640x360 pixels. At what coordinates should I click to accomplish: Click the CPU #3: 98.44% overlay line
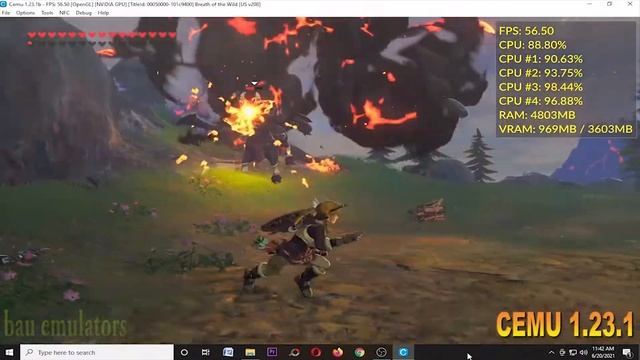[541, 87]
